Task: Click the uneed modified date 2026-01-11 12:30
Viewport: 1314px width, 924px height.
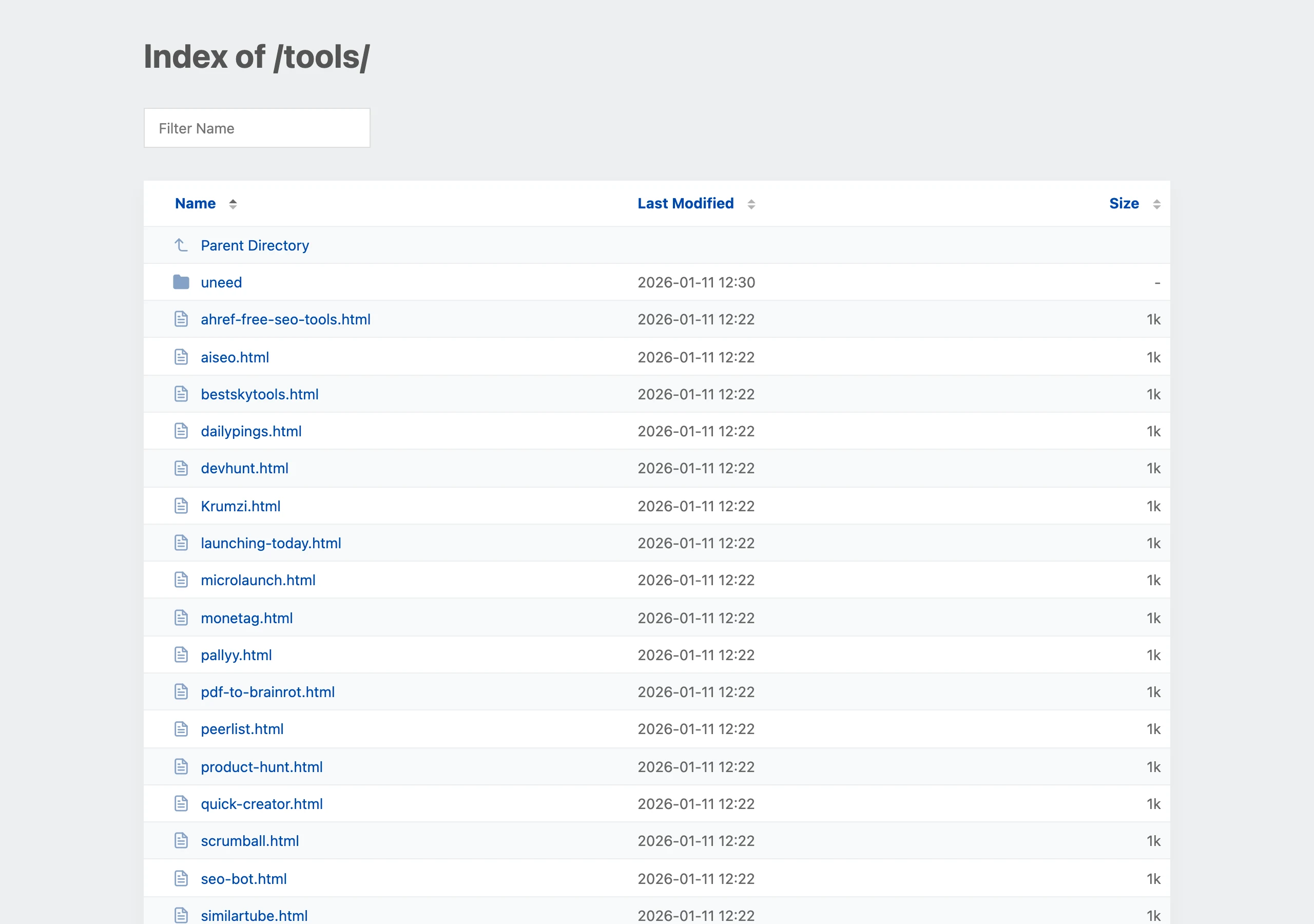Action: 697,282
